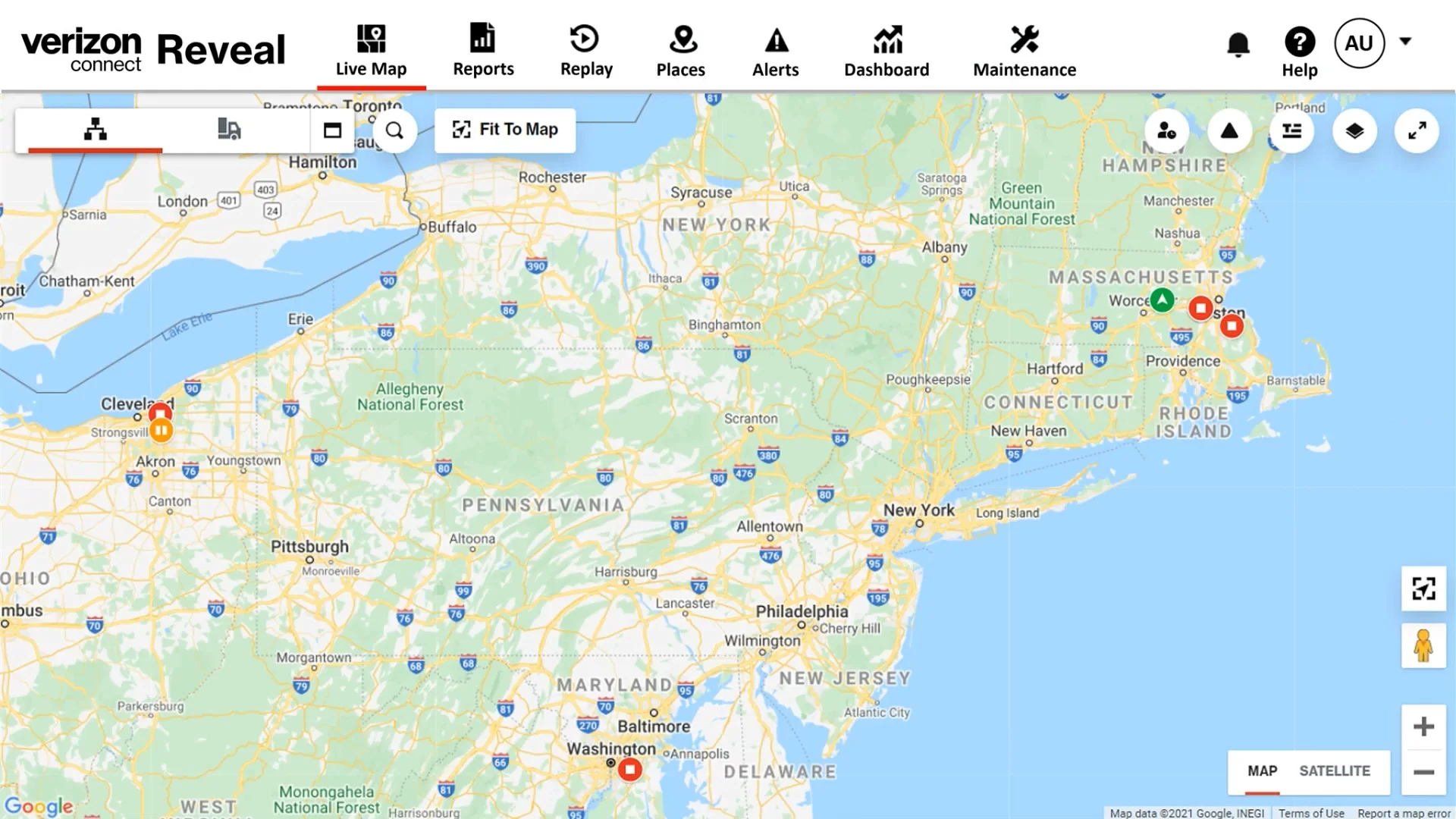Open the driver status icon on map toolbar

click(1166, 130)
